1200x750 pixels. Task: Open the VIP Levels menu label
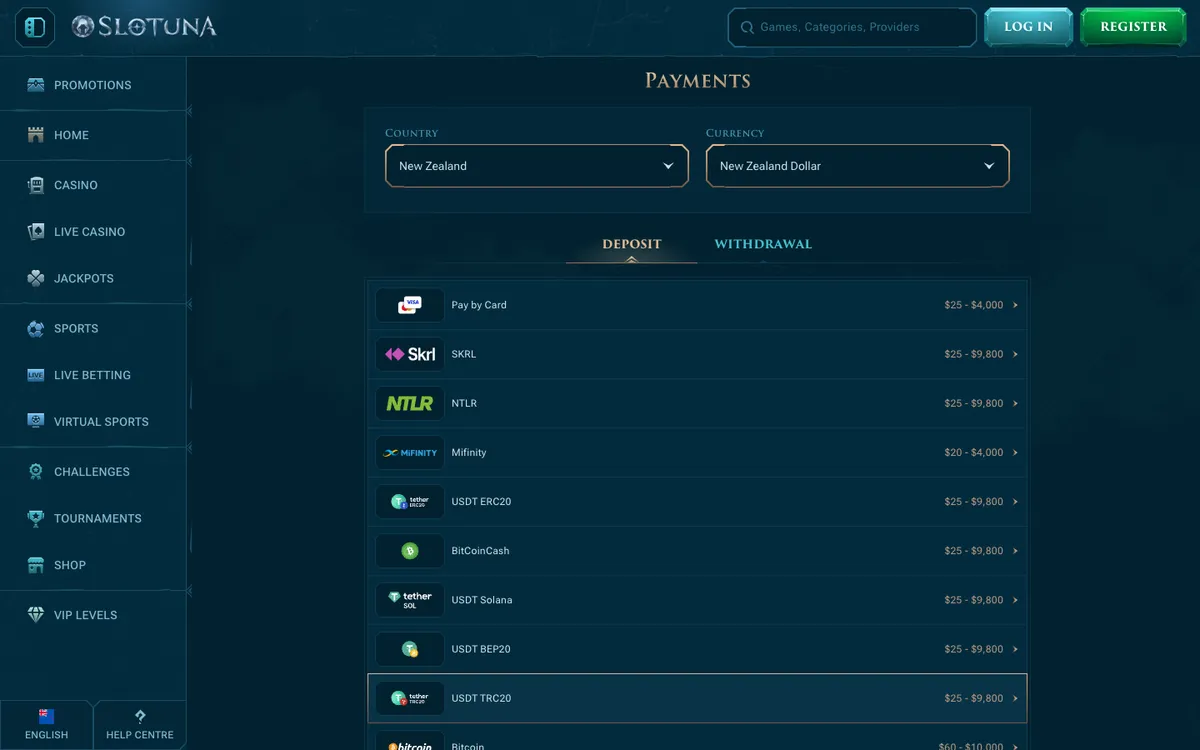pyautogui.click(x=86, y=615)
